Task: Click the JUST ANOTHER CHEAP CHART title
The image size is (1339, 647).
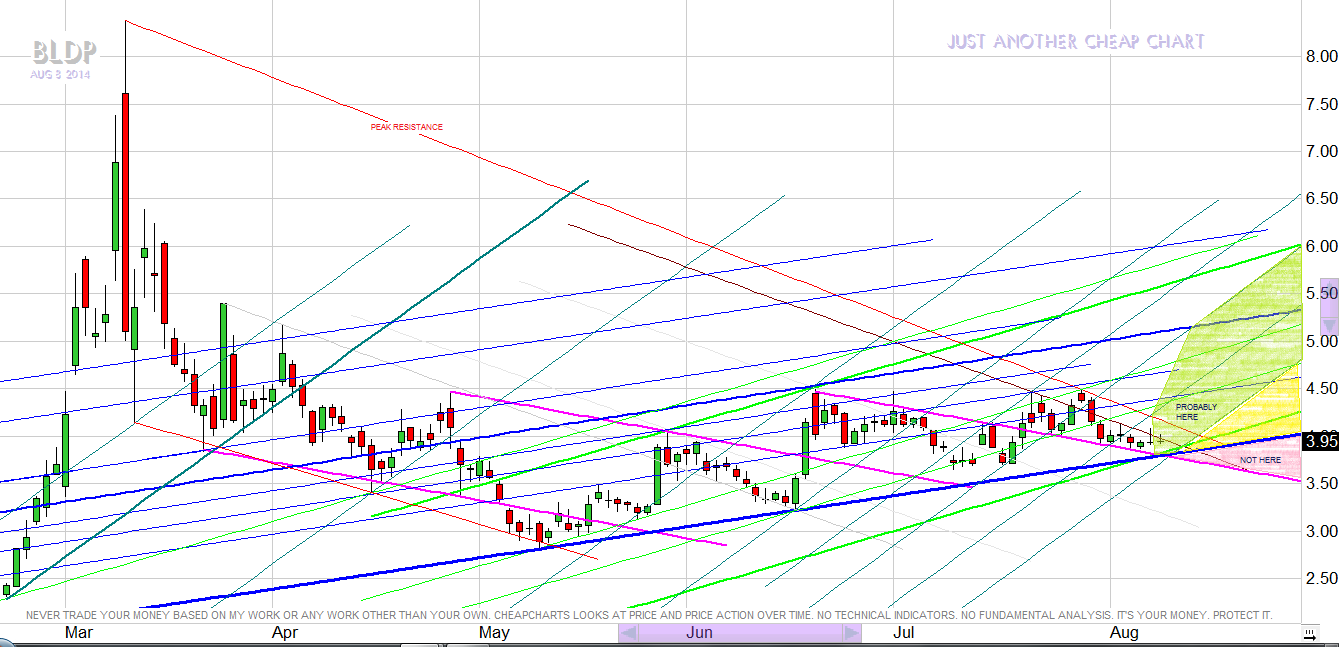Action: [1075, 42]
